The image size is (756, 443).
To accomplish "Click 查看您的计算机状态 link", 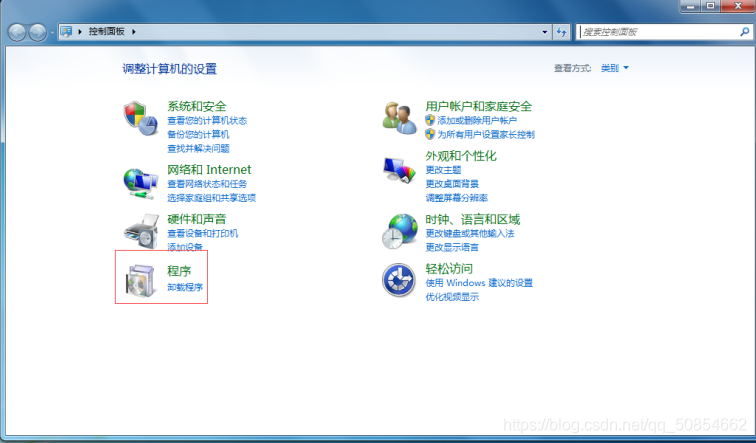I will [207, 121].
